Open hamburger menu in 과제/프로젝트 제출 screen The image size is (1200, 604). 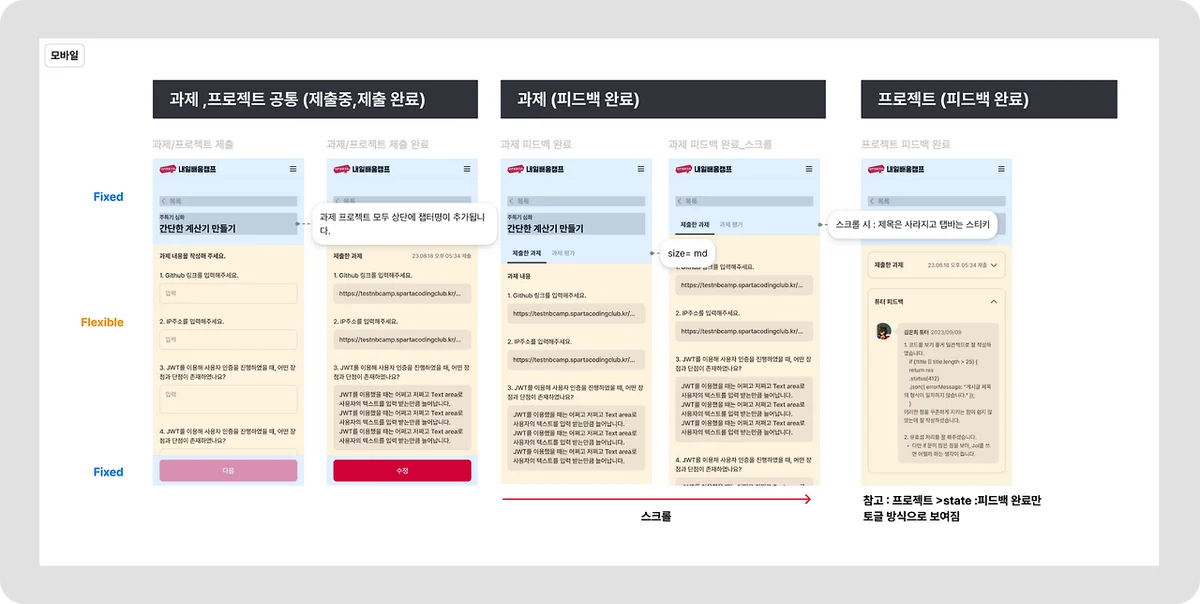tap(293, 169)
